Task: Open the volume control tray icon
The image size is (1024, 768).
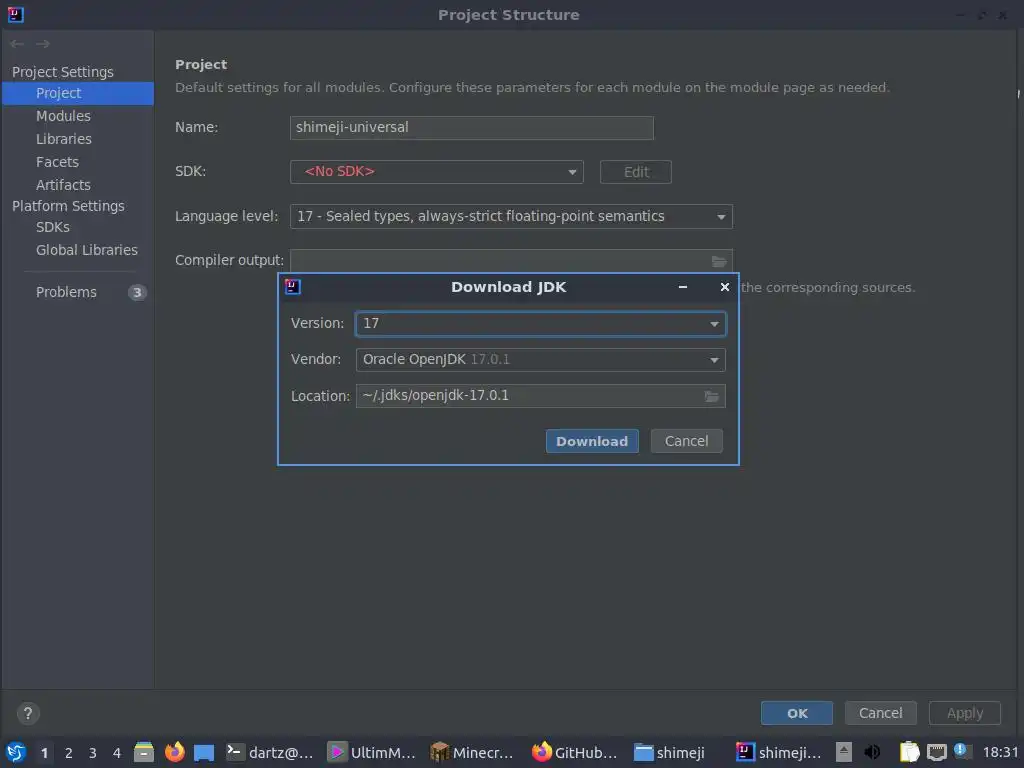Action: pyautogui.click(x=872, y=752)
